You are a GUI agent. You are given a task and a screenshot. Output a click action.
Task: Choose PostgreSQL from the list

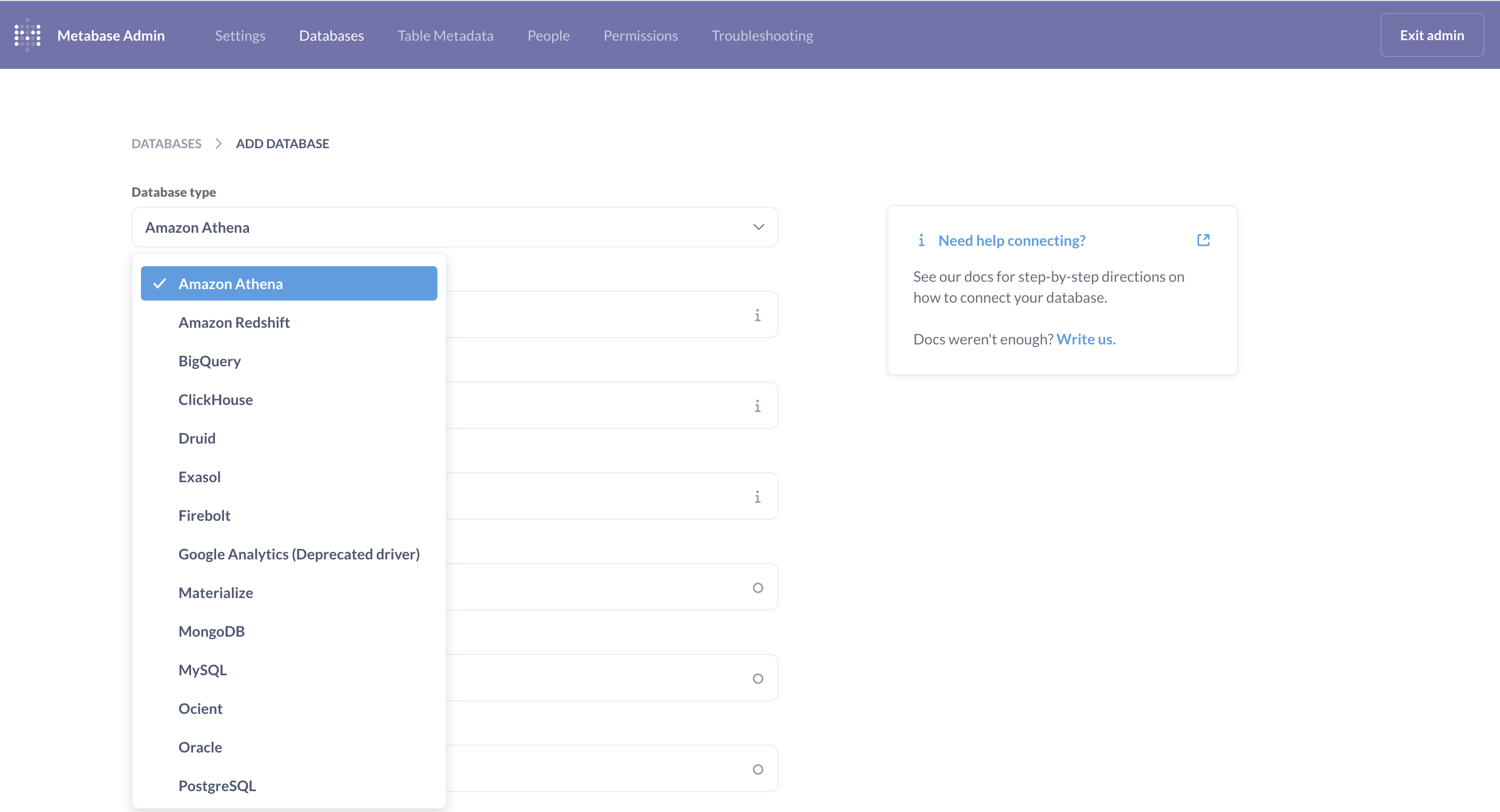[289, 785]
